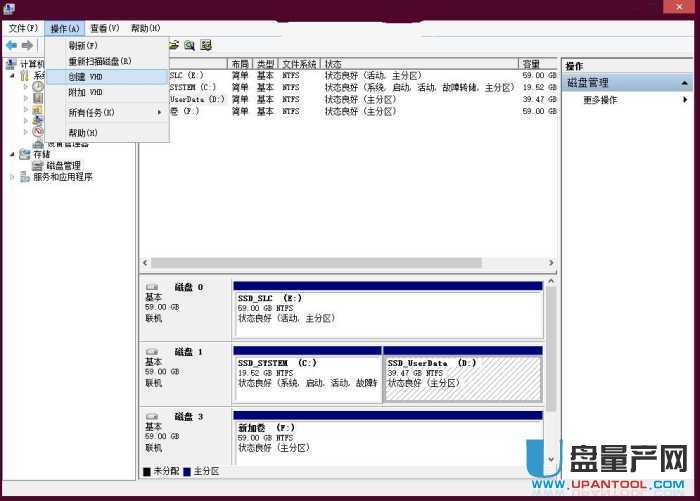Click the Forward arrow toolbar icon

click(28, 46)
